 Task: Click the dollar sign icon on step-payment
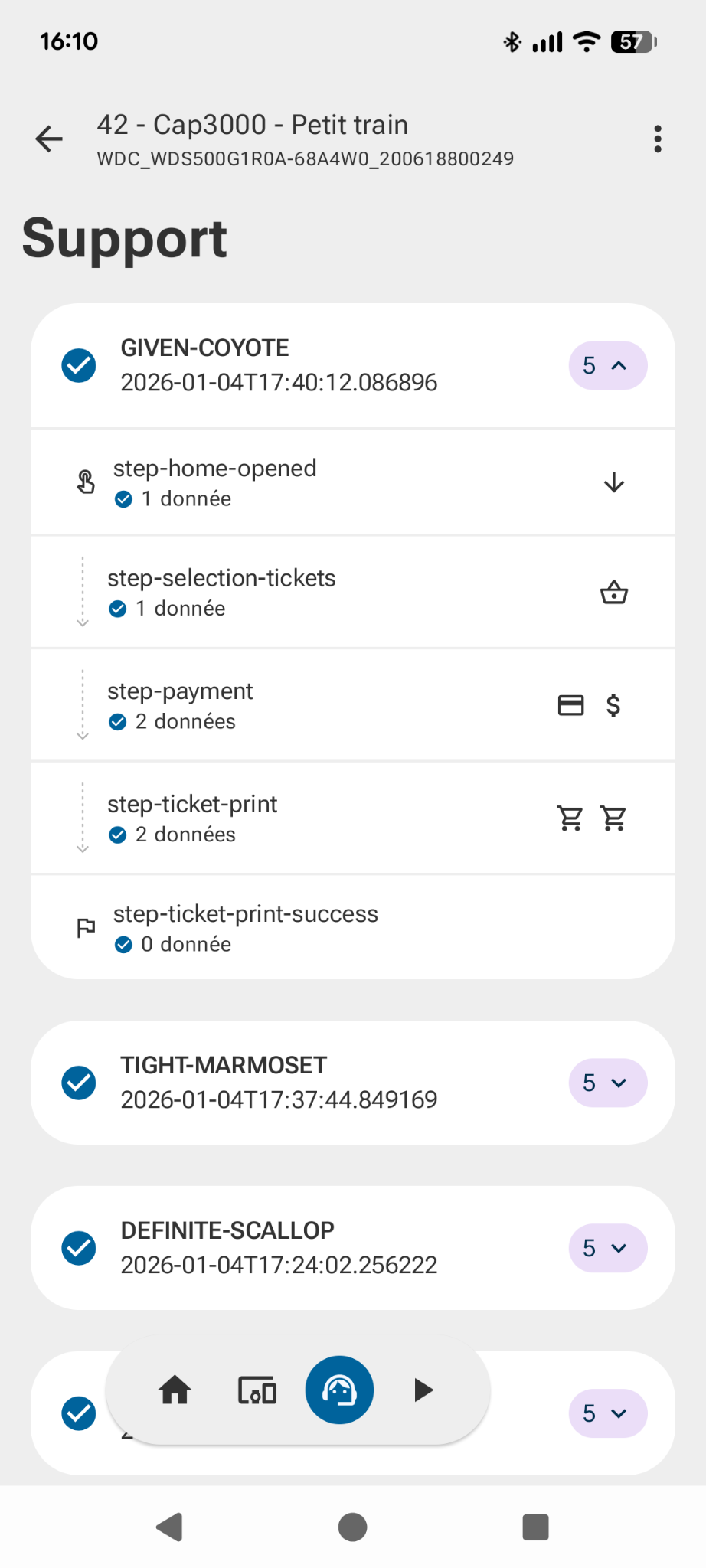click(613, 705)
